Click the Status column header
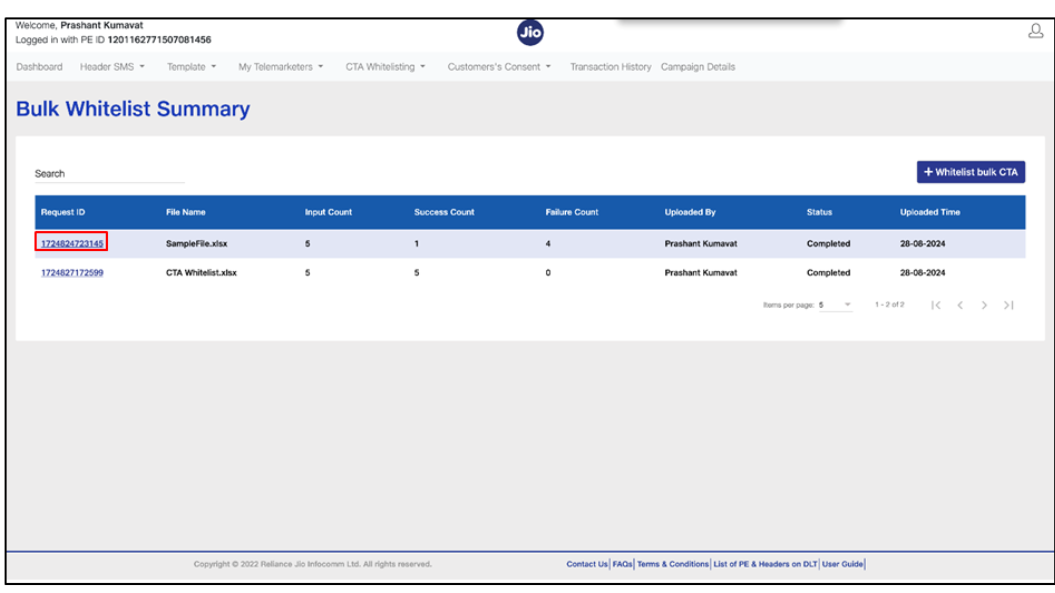The height and width of the screenshot is (593, 1055). (820, 212)
